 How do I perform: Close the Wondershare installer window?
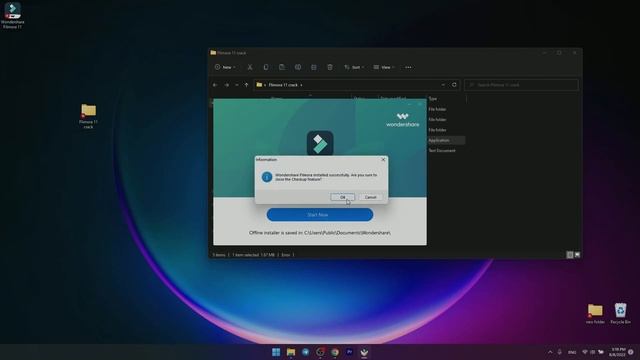(420, 104)
